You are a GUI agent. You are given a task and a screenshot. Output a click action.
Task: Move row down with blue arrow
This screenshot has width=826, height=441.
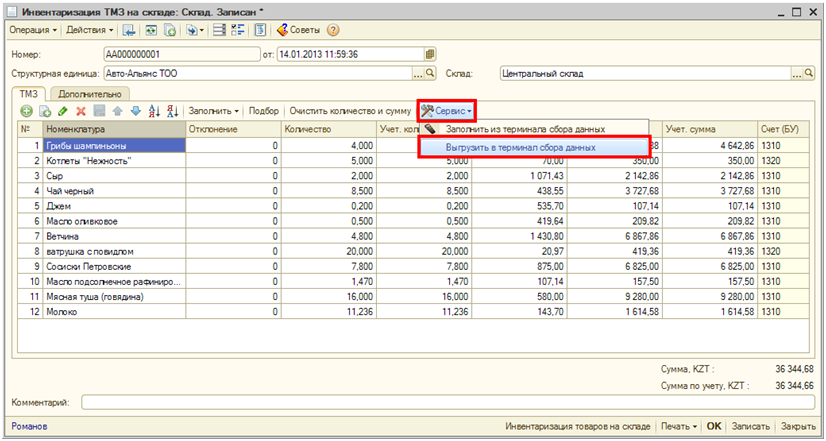pyautogui.click(x=136, y=111)
